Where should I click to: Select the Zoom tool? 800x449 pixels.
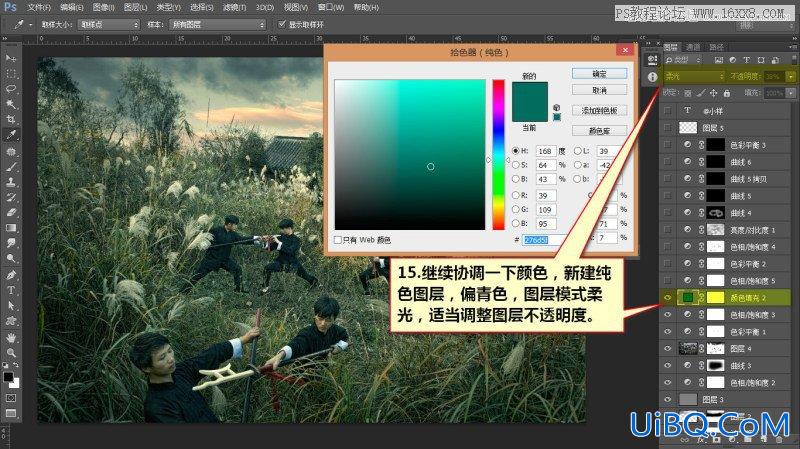[x=11, y=353]
